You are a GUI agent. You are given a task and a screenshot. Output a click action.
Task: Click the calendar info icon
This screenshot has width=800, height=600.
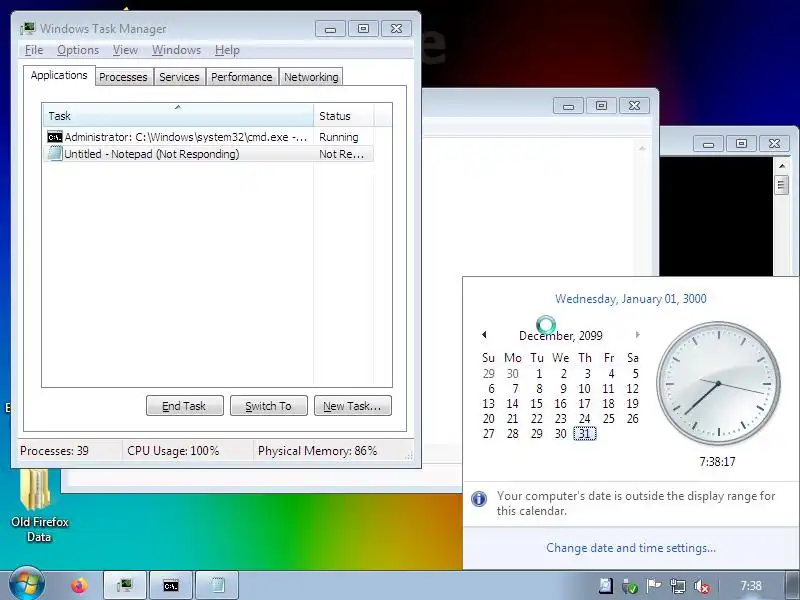[x=479, y=498]
